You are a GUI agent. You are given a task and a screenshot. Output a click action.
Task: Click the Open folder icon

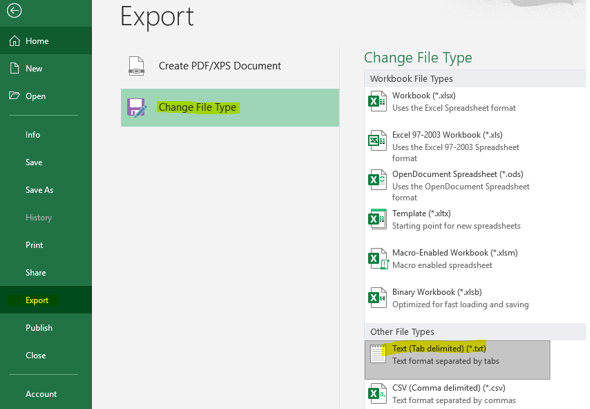pos(14,95)
